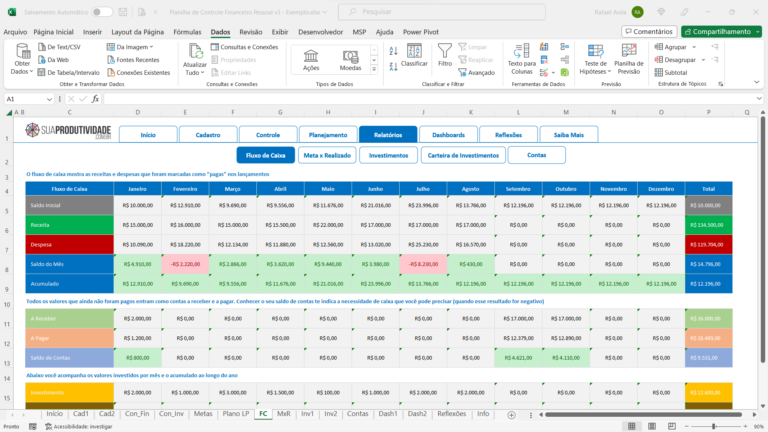Open the Desagrupar dropdown arrow
This screenshot has width=768, height=432.
click(703, 60)
